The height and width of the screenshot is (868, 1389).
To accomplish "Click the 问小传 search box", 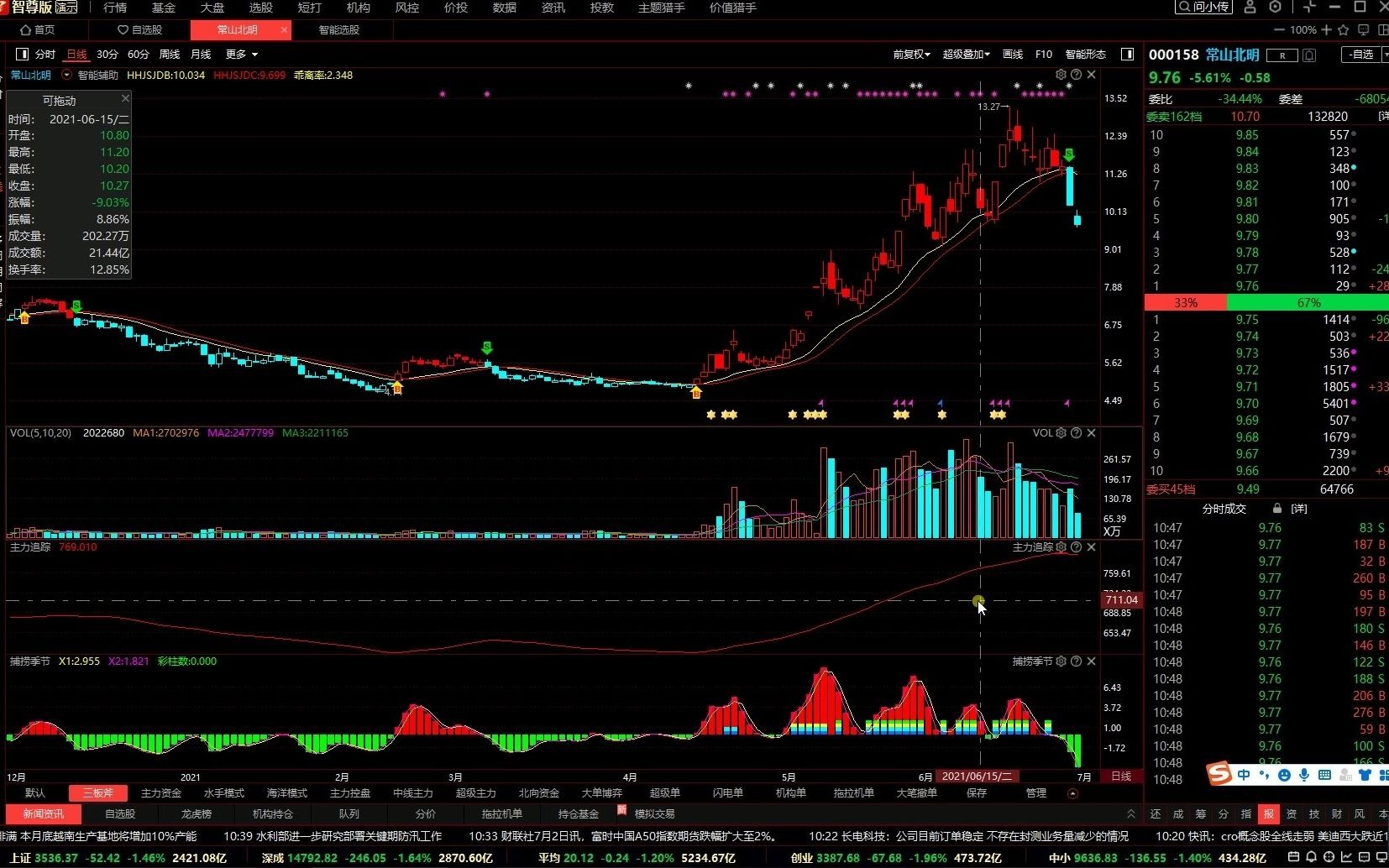I will coord(1203,7).
